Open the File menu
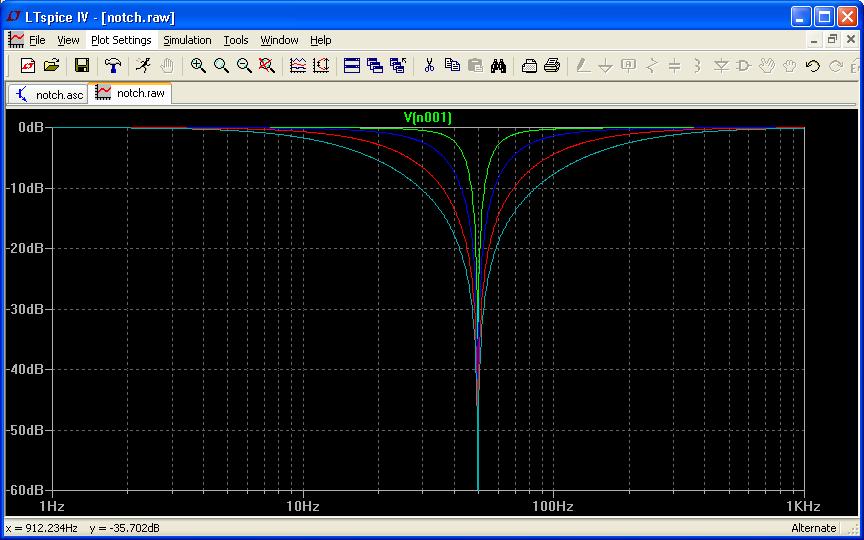The image size is (864, 540). [x=37, y=40]
